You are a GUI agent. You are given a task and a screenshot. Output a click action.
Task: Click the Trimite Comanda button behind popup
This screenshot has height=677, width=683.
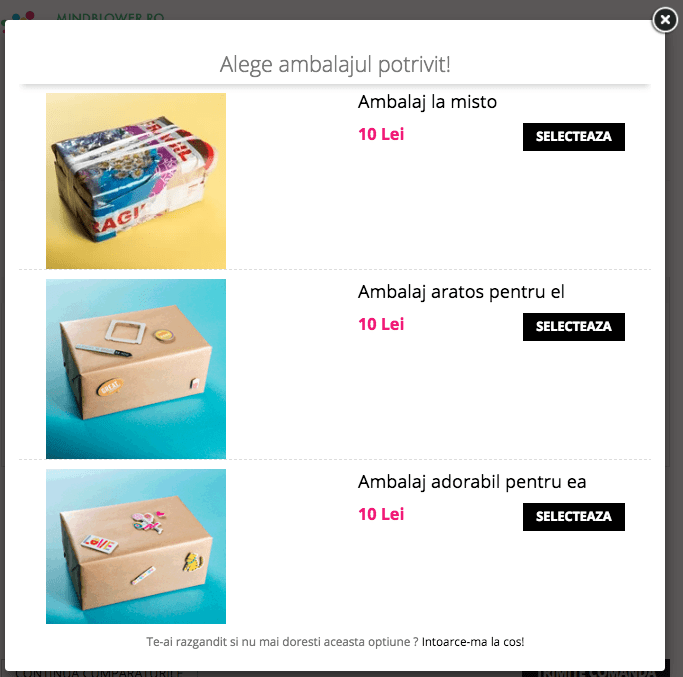coord(596,674)
